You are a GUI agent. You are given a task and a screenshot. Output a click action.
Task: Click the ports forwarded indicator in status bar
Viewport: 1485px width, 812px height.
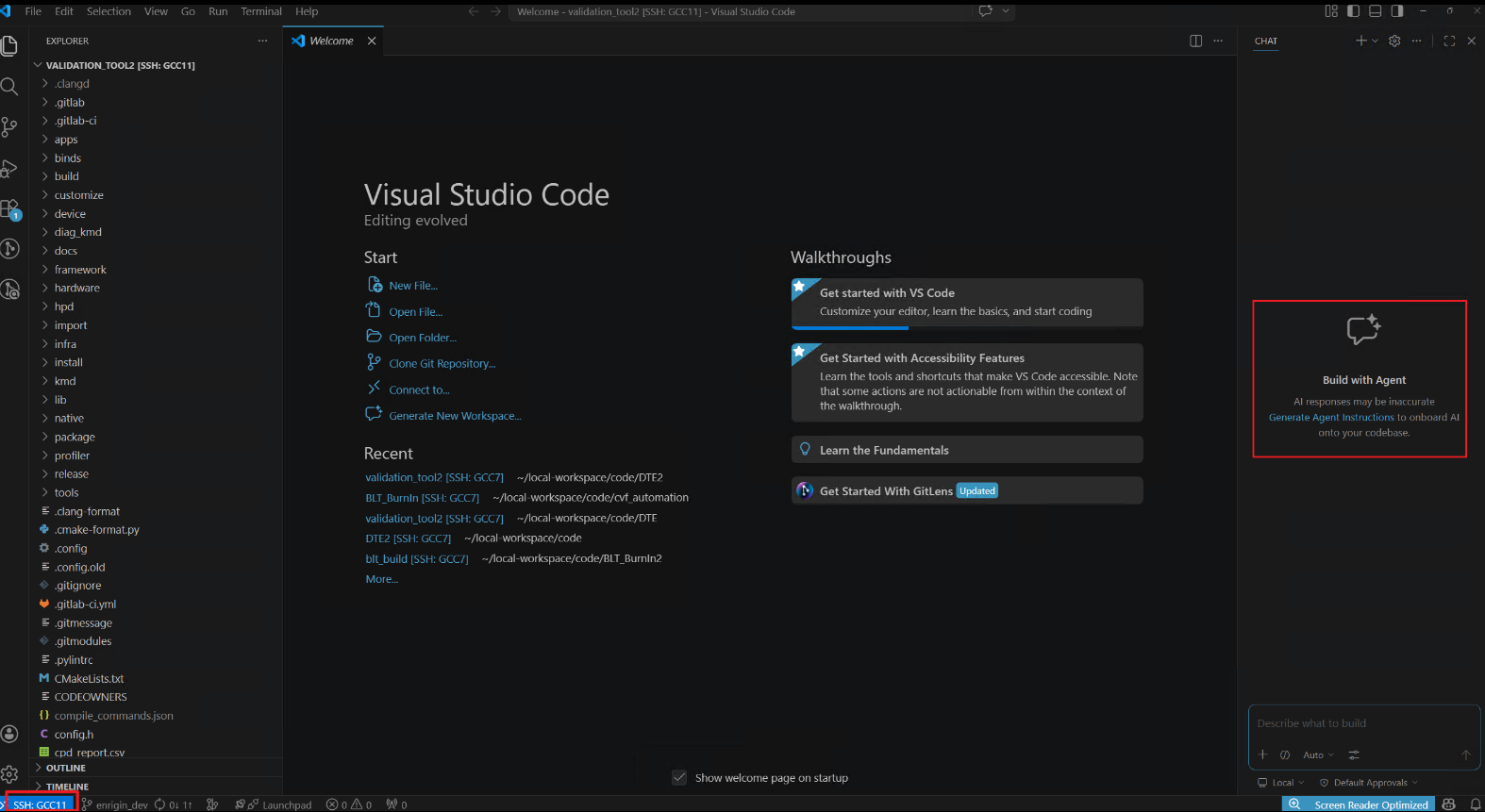[397, 804]
